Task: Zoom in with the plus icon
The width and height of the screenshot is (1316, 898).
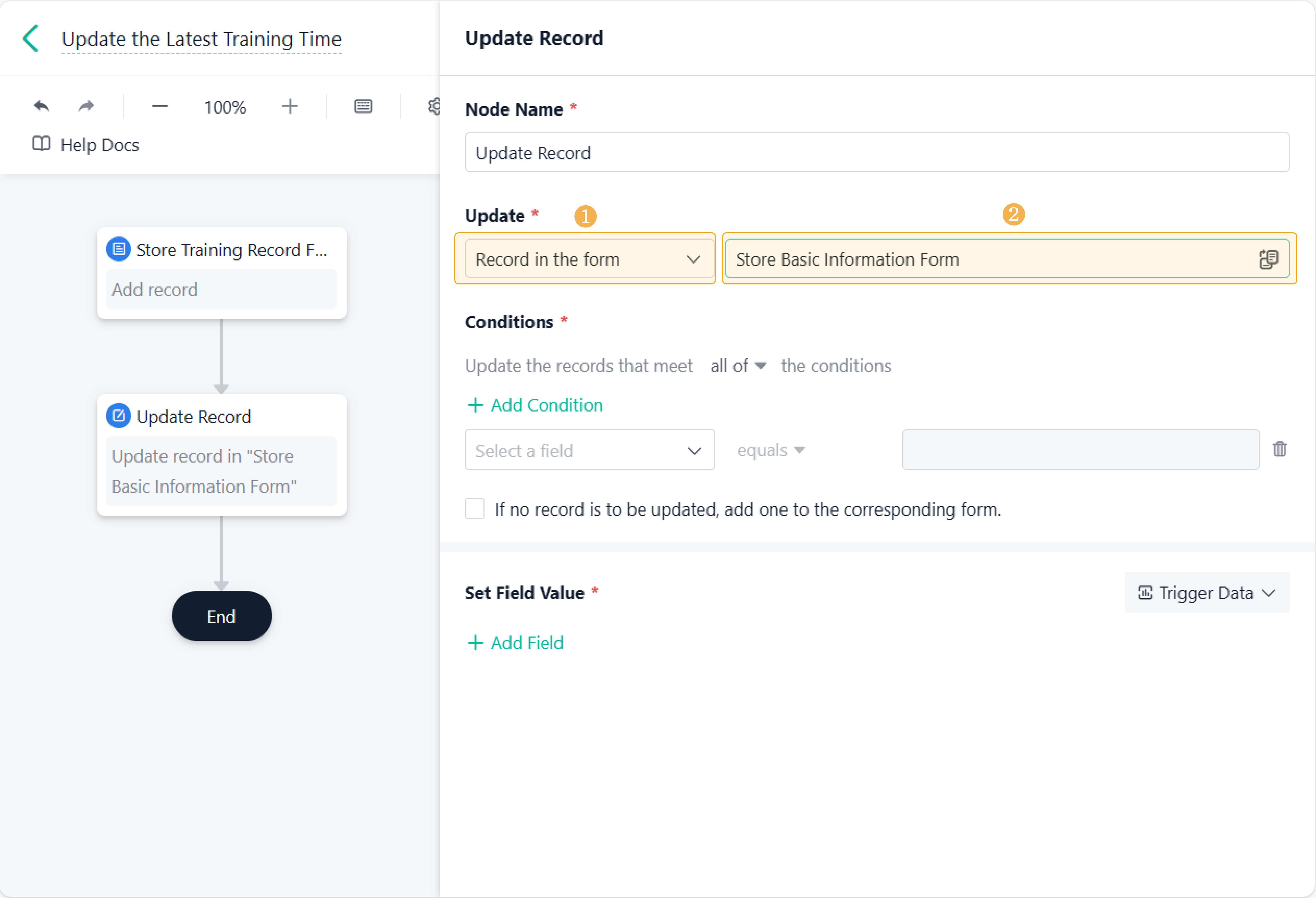Action: pyautogui.click(x=290, y=107)
